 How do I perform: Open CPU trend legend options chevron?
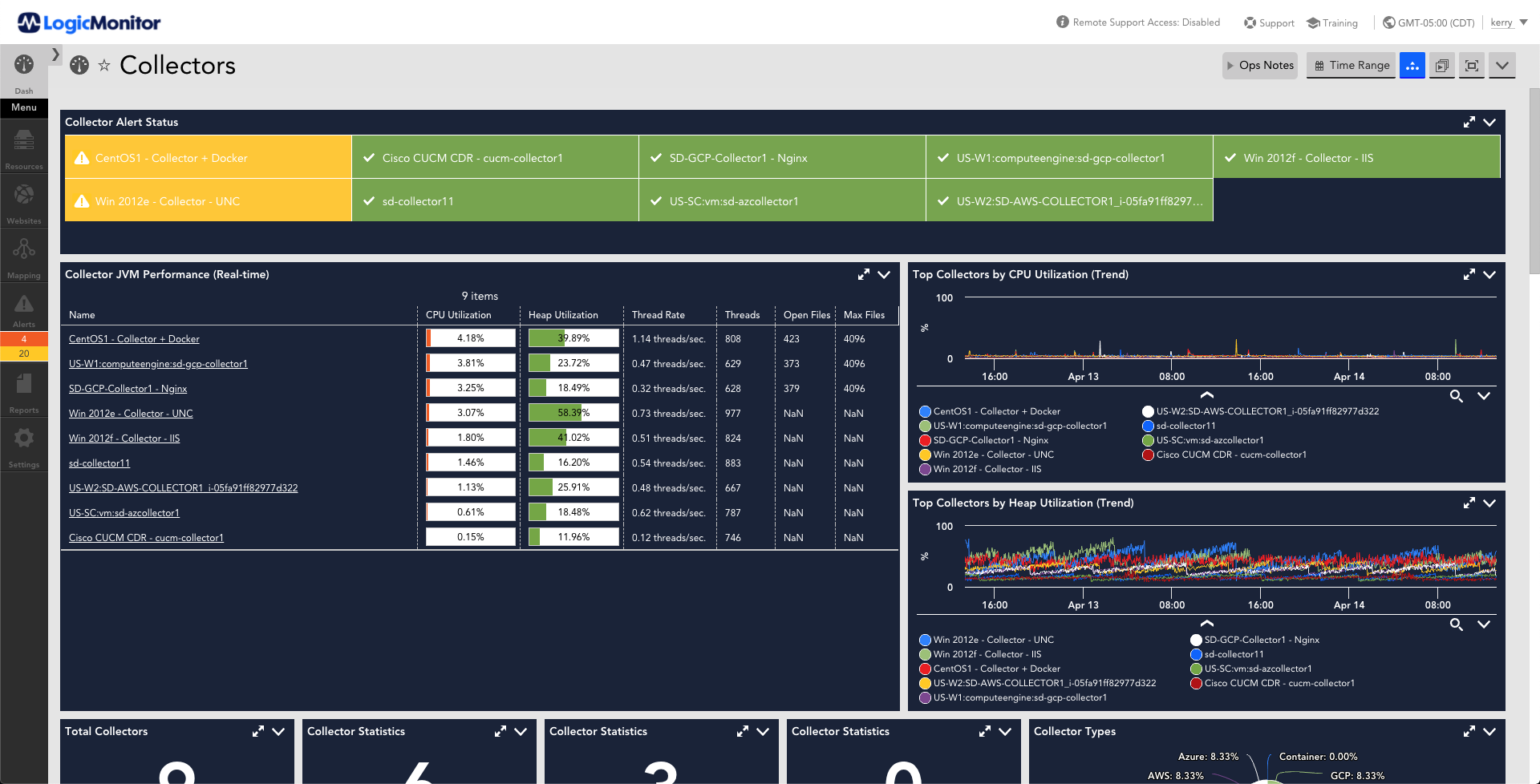click(x=1484, y=396)
